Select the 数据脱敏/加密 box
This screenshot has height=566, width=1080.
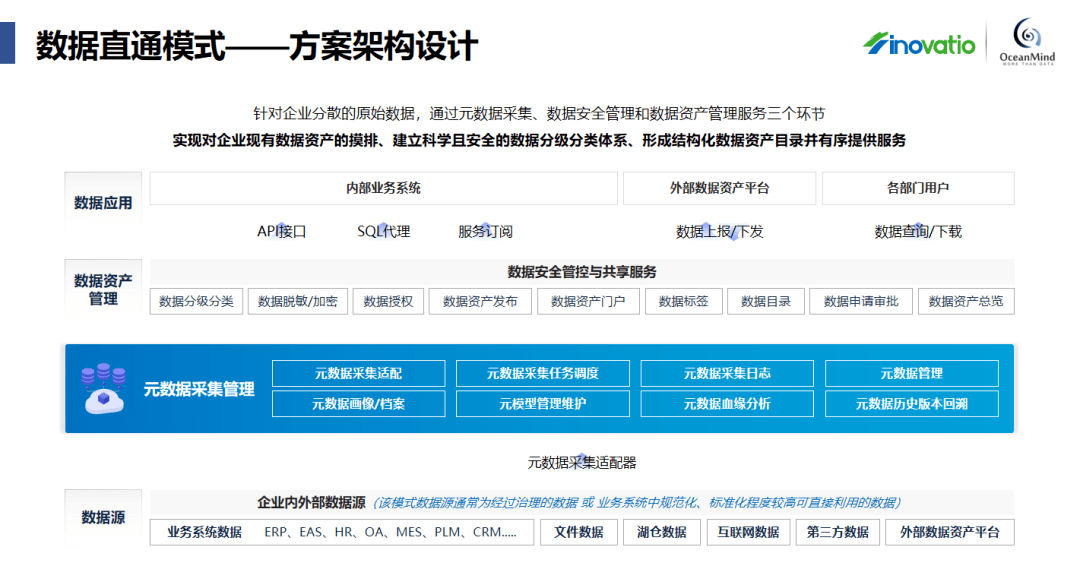pos(298,301)
